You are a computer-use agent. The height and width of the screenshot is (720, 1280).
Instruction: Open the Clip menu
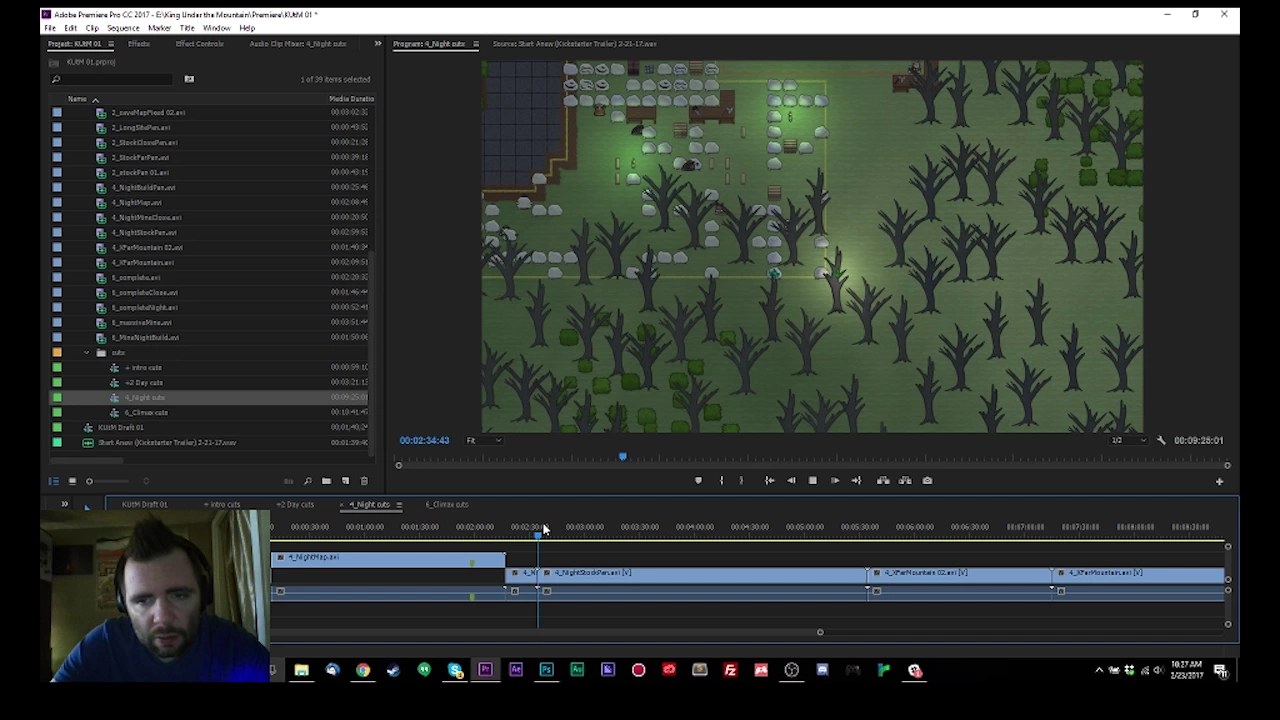(92, 28)
